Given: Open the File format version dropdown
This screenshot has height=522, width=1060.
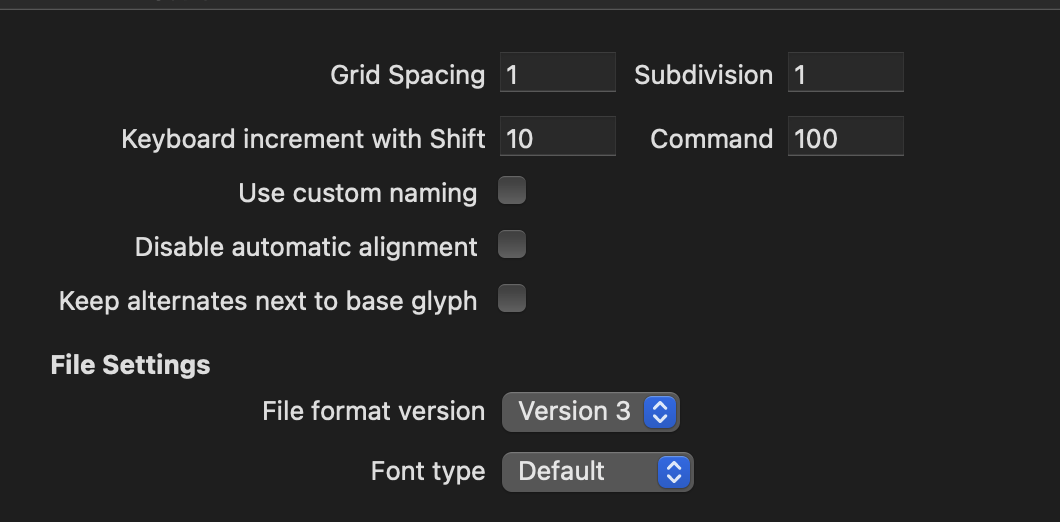Looking at the screenshot, I should [590, 412].
